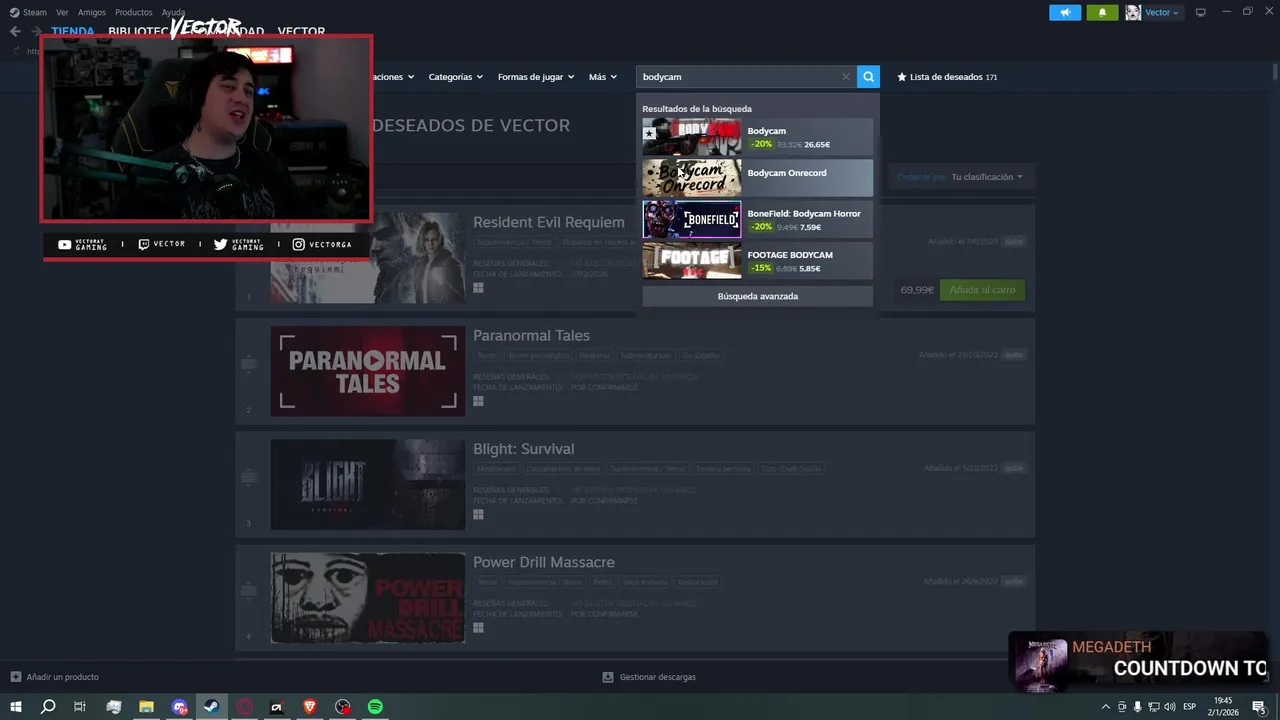Image resolution: width=1280 pixels, height=720 pixels.
Task: Click the Gestionar descargas download icon
Action: pyautogui.click(x=608, y=677)
